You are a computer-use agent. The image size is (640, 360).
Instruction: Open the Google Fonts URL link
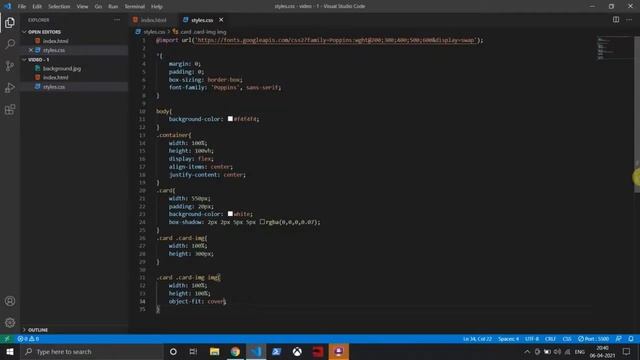336,40
